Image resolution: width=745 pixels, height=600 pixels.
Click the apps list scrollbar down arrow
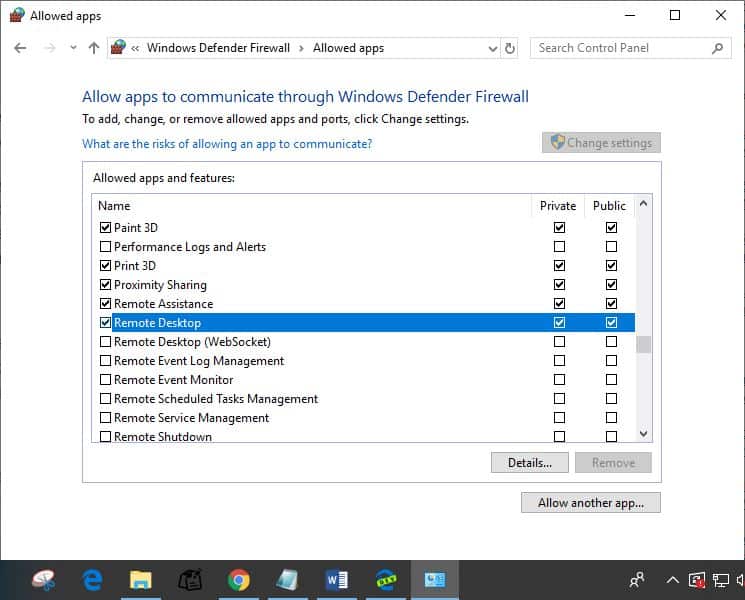click(x=643, y=434)
